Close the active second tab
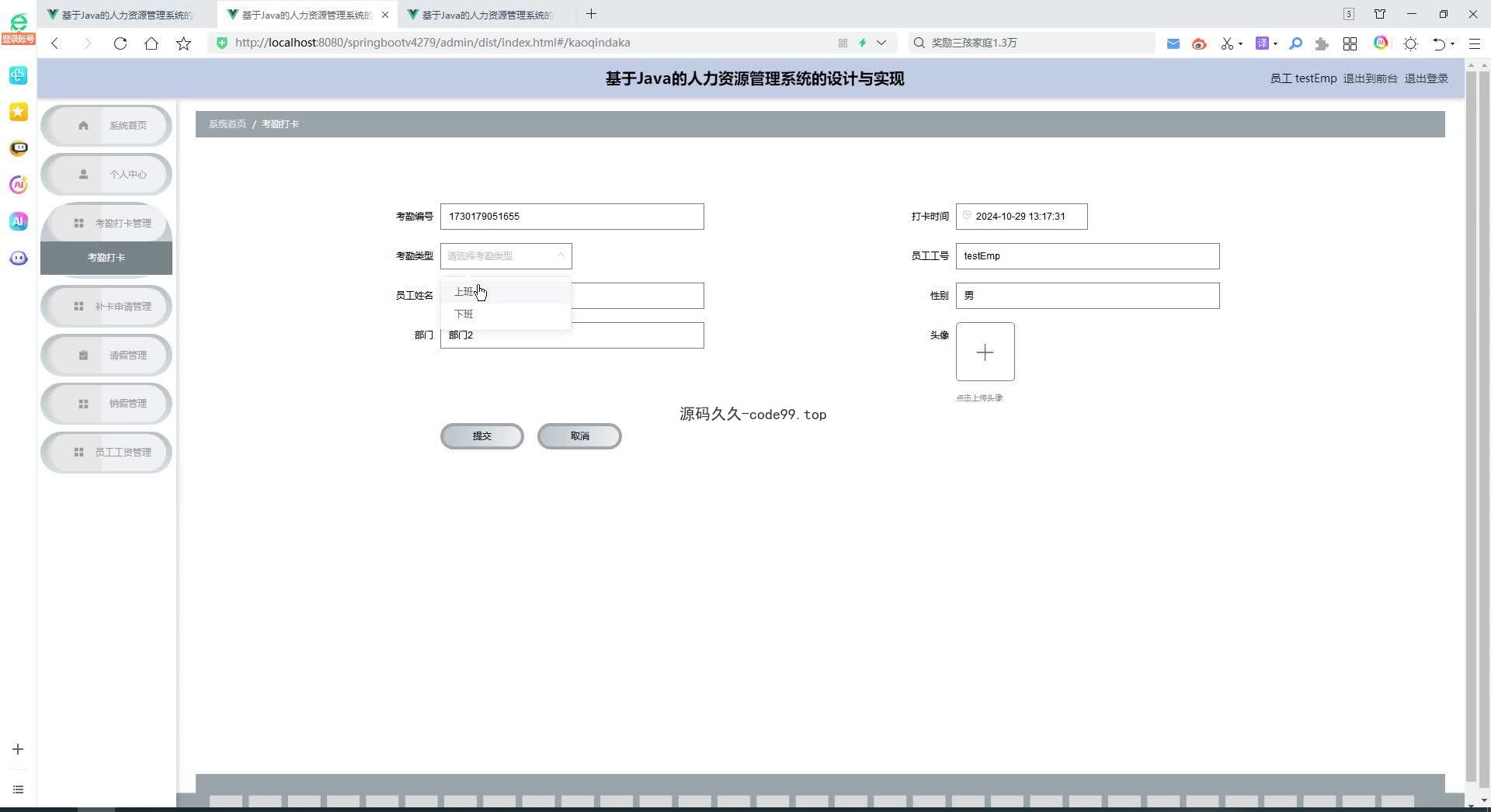1491x812 pixels. coord(385,15)
